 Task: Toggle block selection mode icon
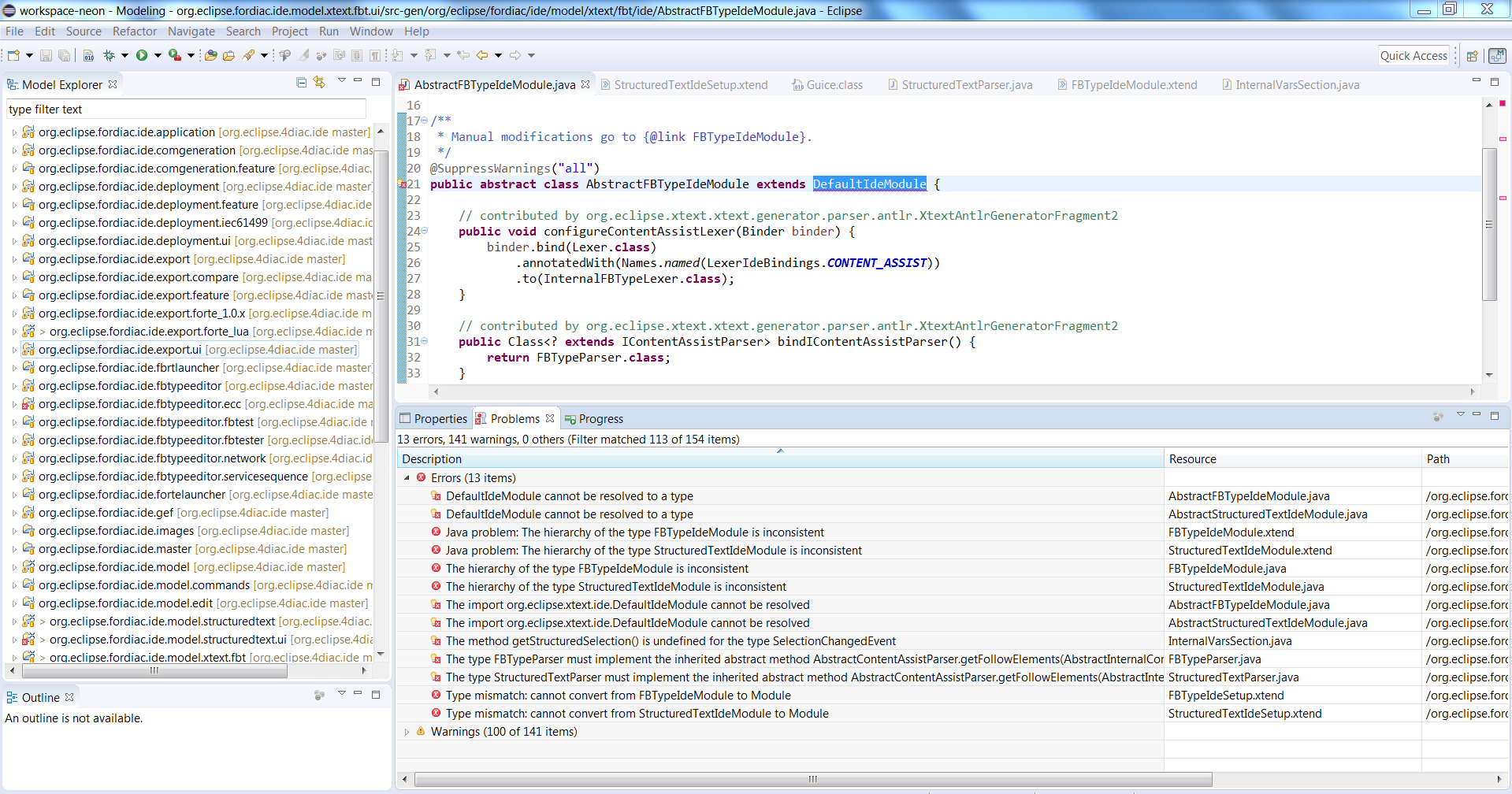click(x=356, y=55)
